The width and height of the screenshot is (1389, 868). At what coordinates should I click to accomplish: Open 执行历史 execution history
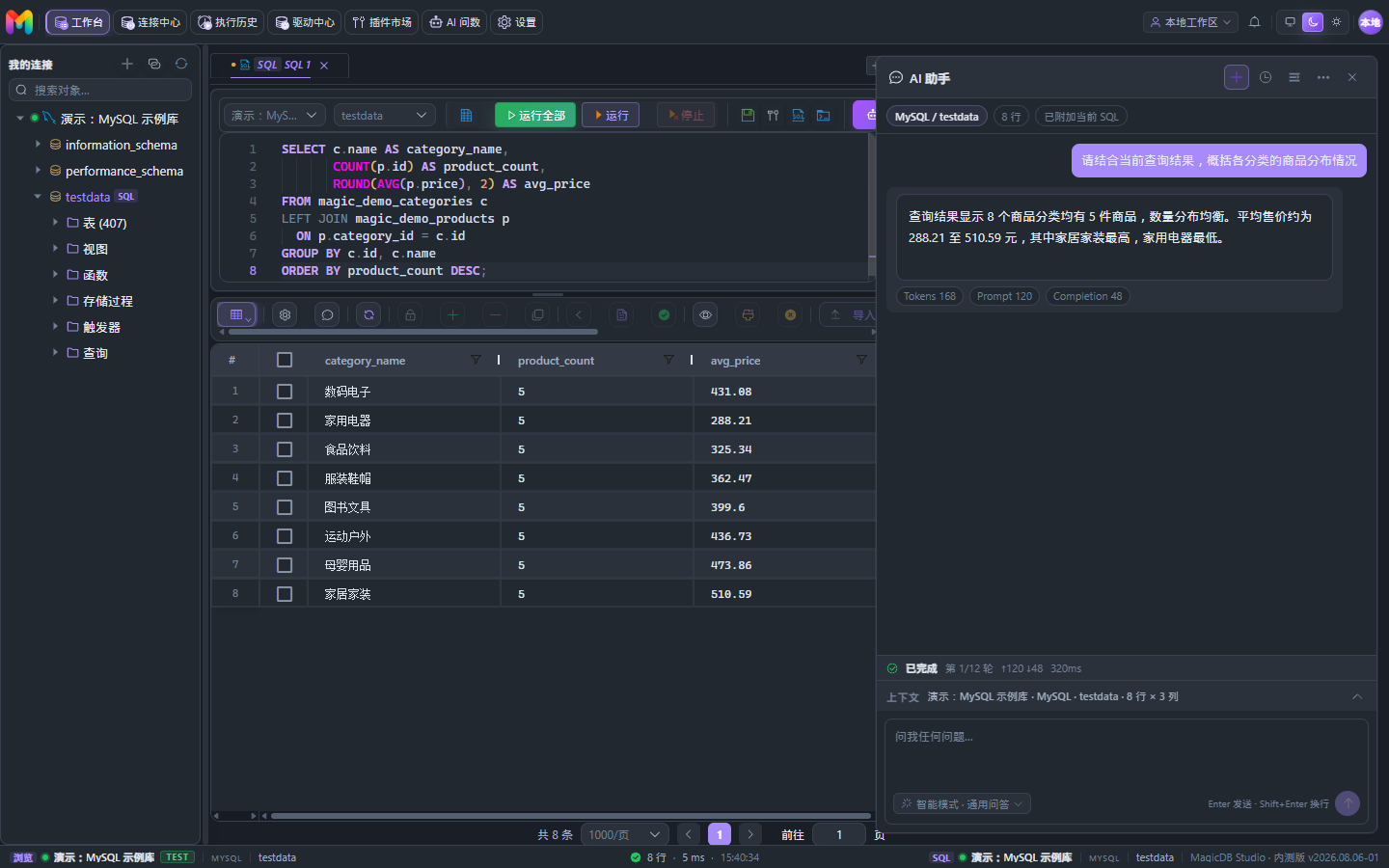[228, 22]
